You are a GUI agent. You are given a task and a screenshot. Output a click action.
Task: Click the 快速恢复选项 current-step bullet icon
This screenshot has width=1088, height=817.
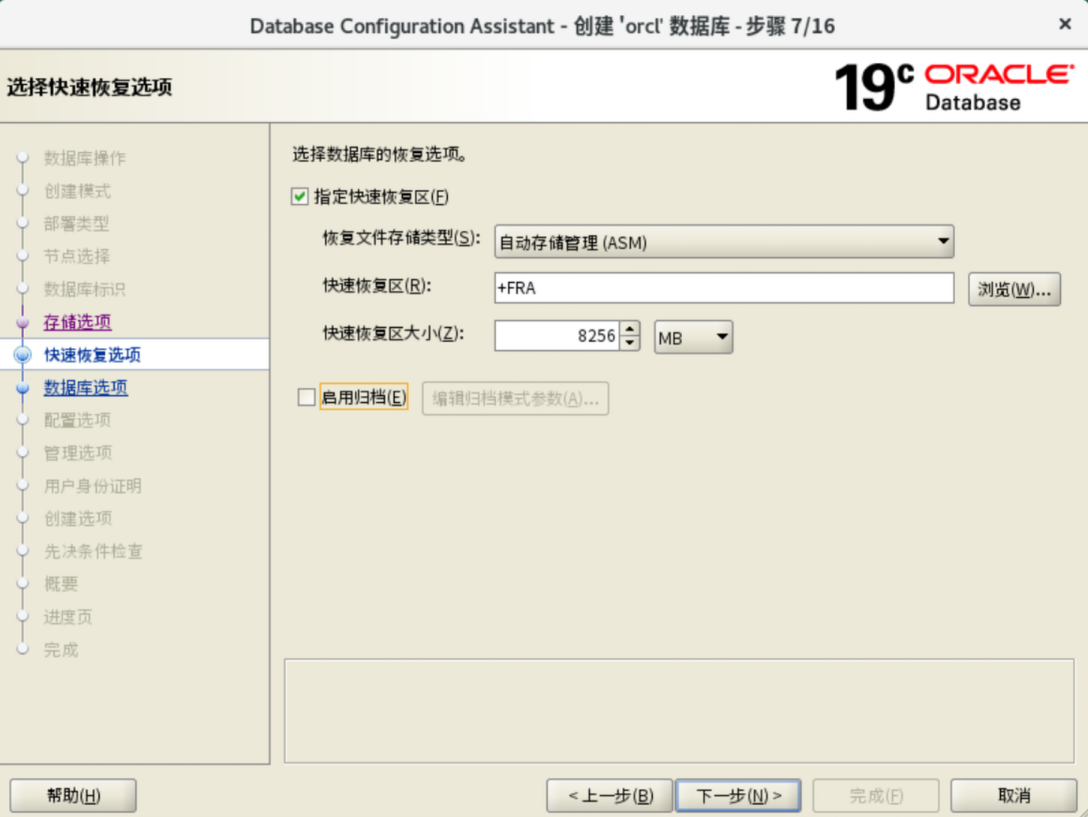click(22, 355)
